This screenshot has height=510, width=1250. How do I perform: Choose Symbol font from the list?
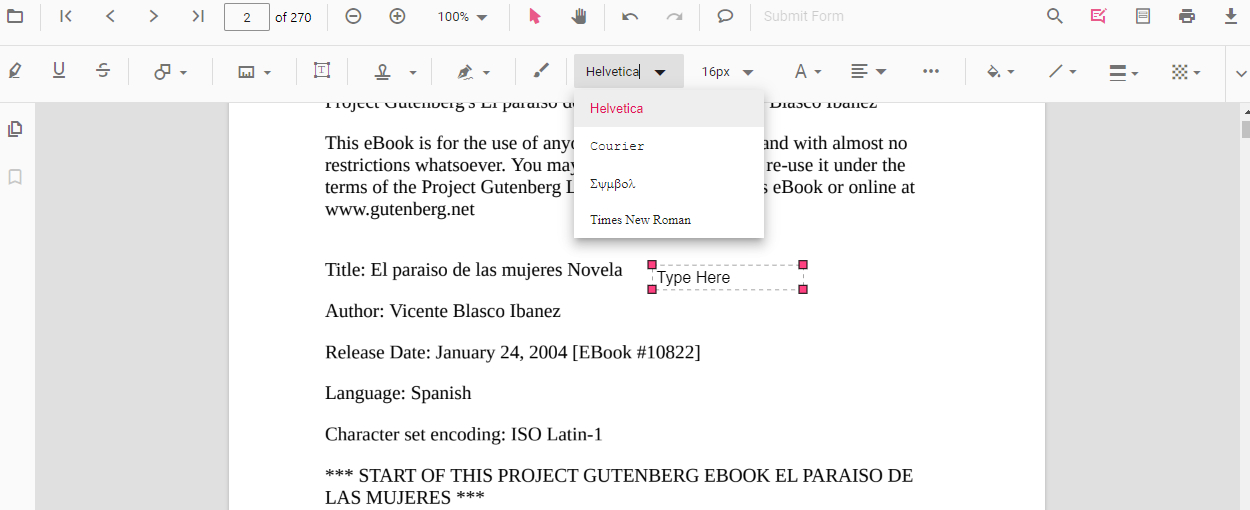point(669,183)
